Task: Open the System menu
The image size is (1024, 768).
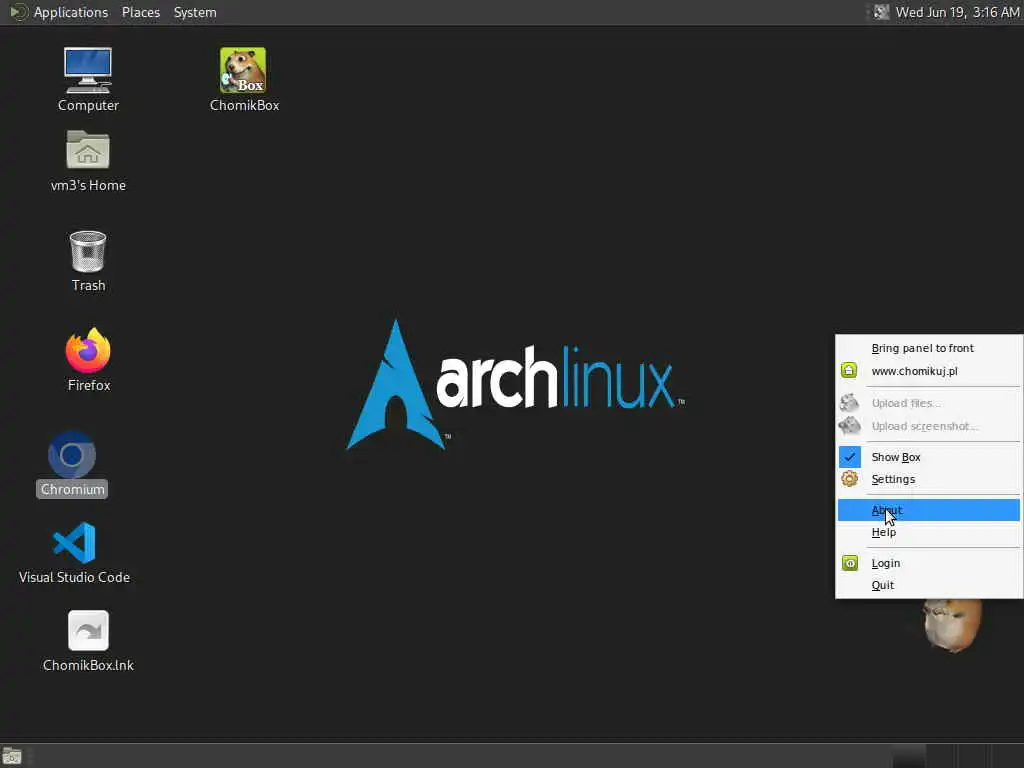Action: point(195,12)
